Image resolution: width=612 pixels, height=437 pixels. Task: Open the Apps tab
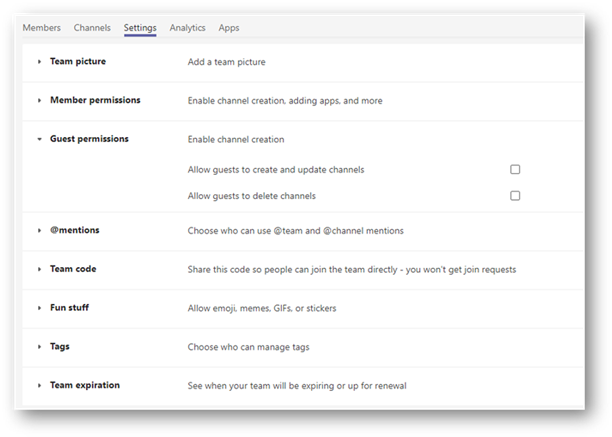pos(229,28)
